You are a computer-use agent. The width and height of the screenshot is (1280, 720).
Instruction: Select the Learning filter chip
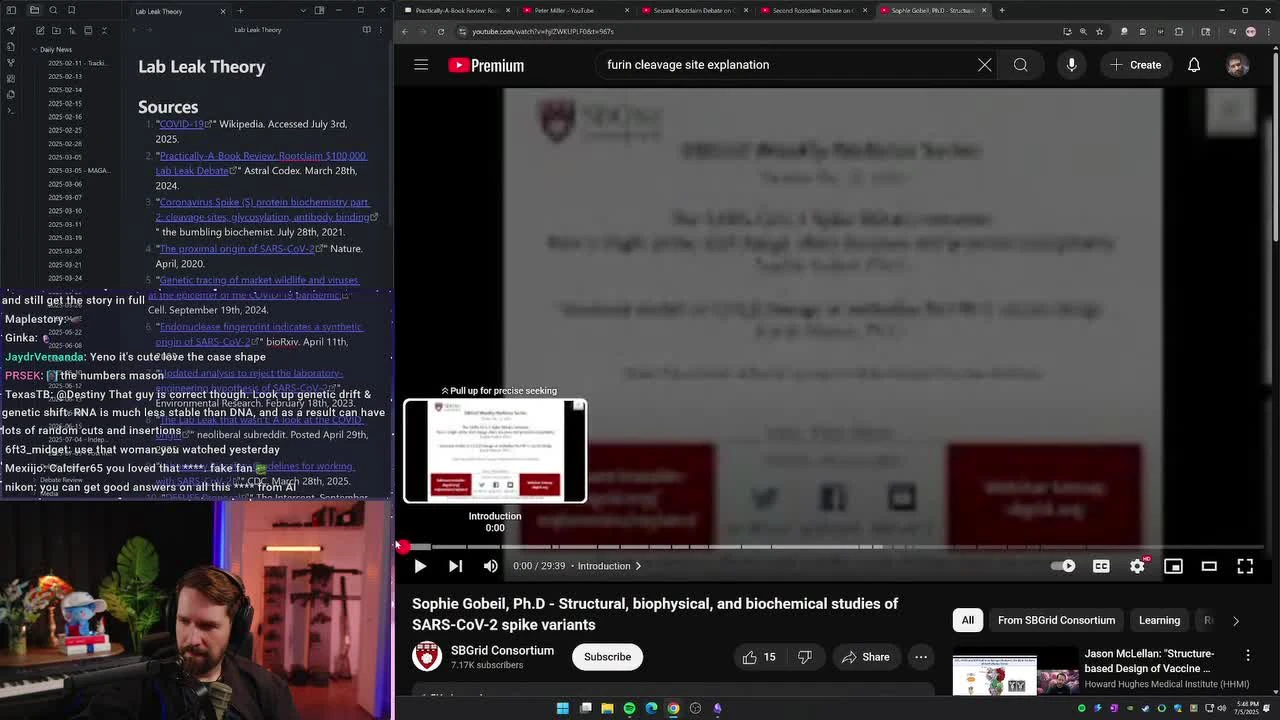click(1160, 620)
